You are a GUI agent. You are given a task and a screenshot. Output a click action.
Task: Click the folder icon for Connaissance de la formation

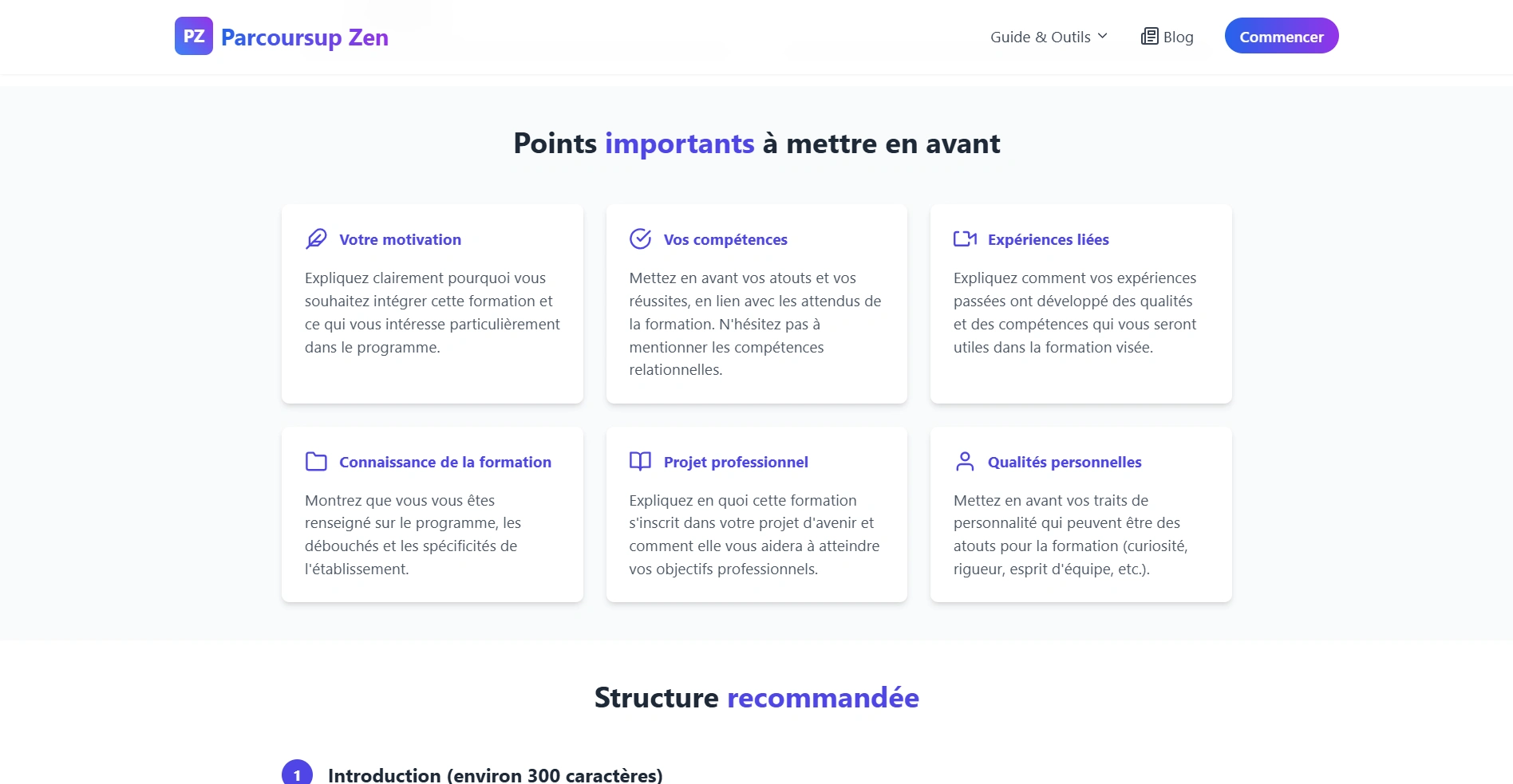pos(316,462)
